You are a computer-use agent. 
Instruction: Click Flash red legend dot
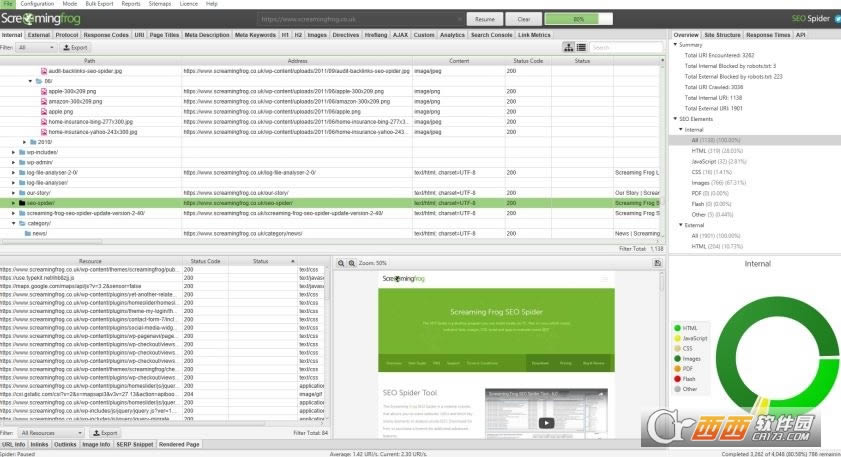pyautogui.click(x=677, y=379)
